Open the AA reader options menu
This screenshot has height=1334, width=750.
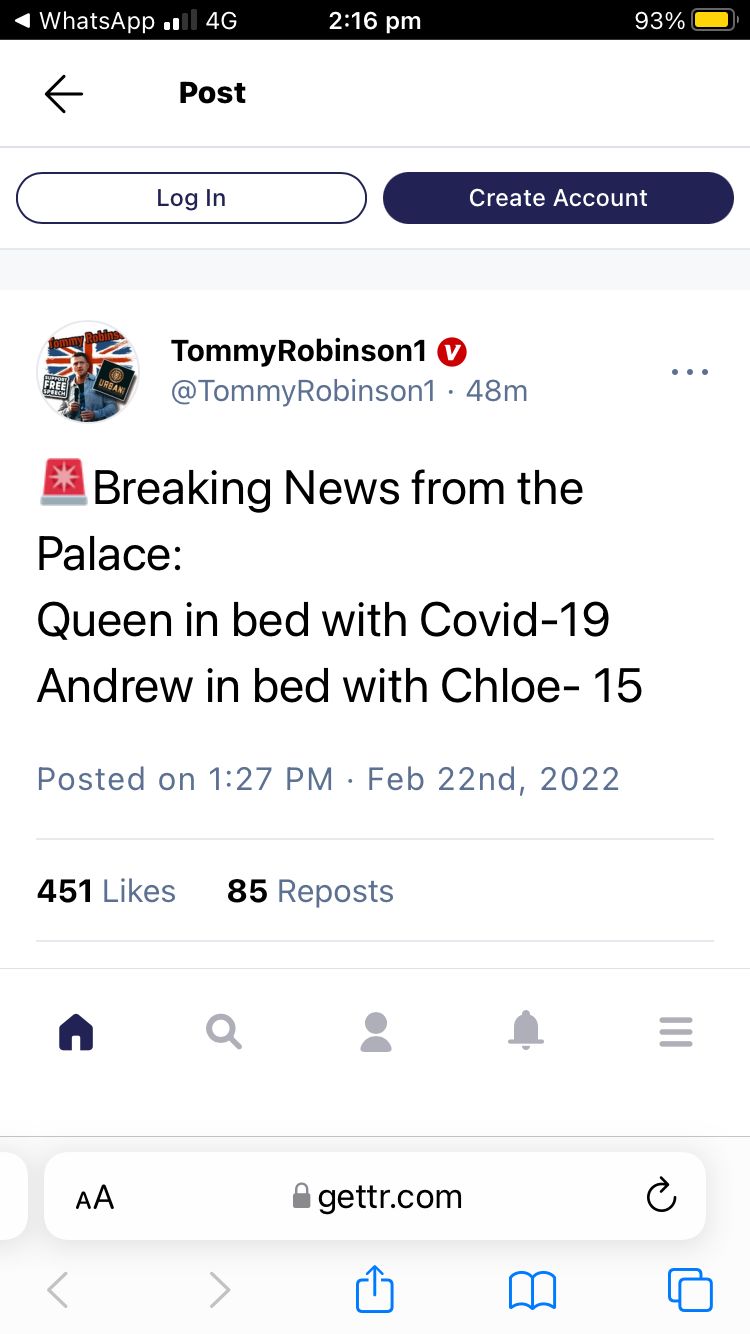(x=95, y=1197)
